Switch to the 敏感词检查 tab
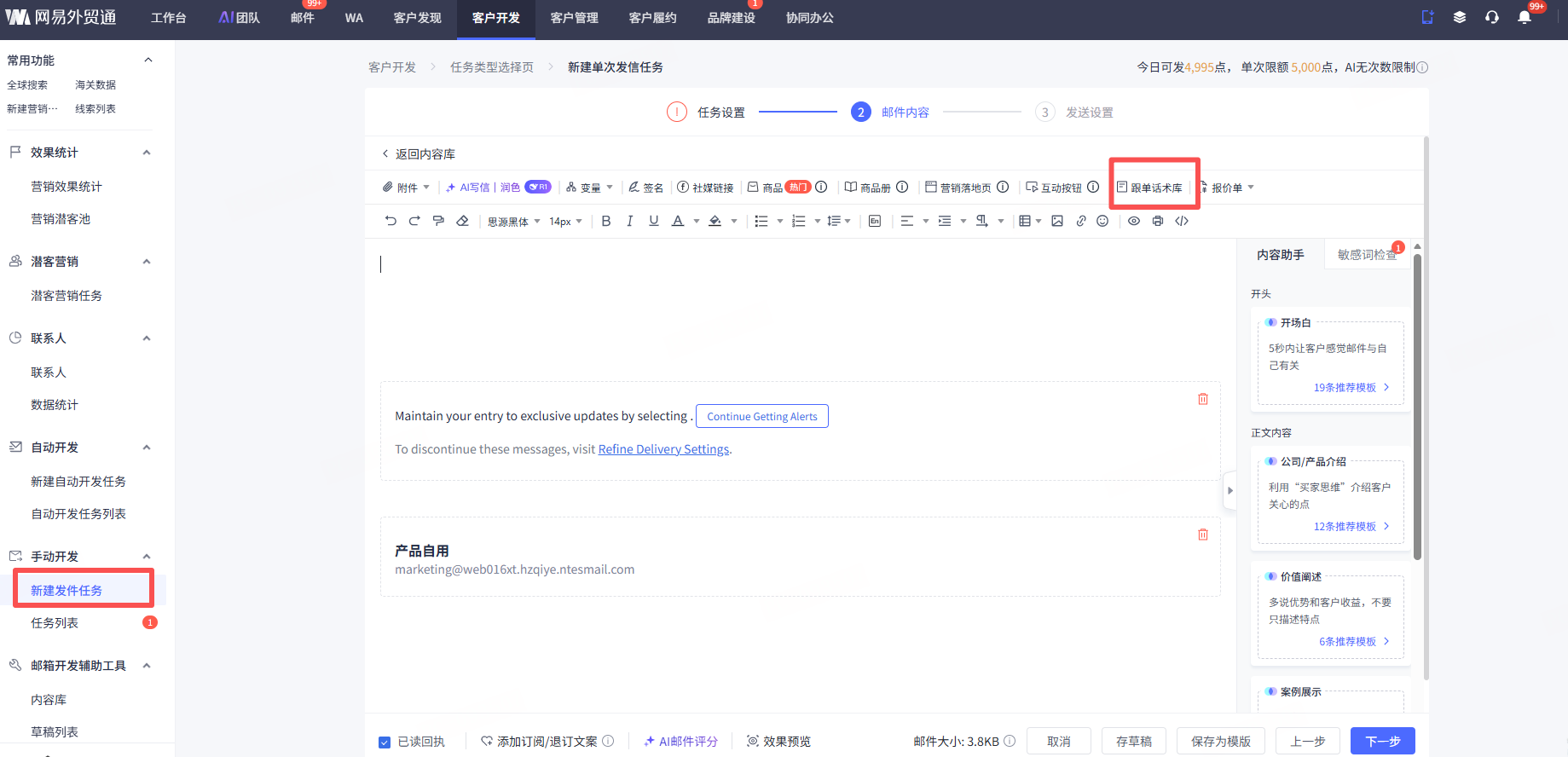The image size is (1568, 757). tap(1366, 255)
